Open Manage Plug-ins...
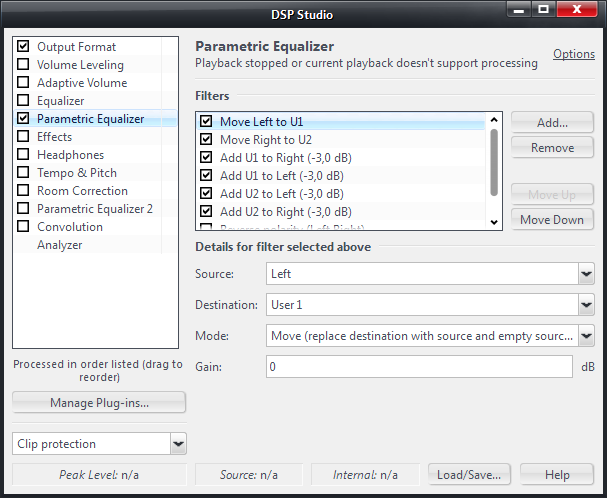The width and height of the screenshot is (607, 498). [99, 403]
